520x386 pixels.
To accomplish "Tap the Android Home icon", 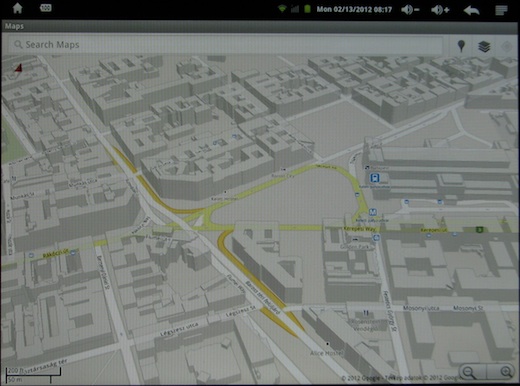I will [17, 8].
